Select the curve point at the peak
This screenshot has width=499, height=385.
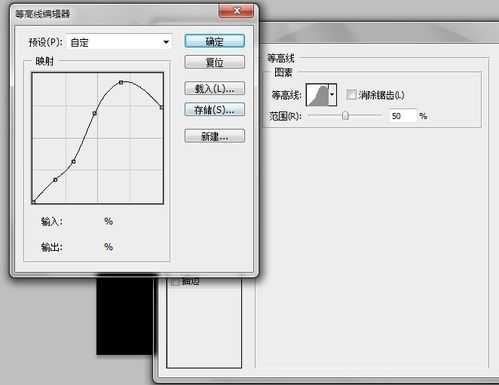pyautogui.click(x=121, y=82)
